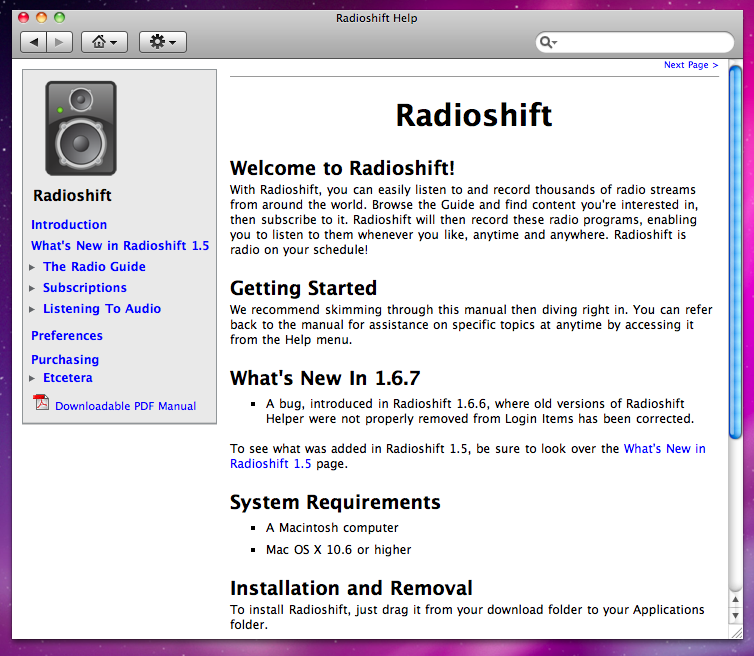Click the System Requirements heading
Image resolution: width=754 pixels, height=656 pixels.
(335, 502)
